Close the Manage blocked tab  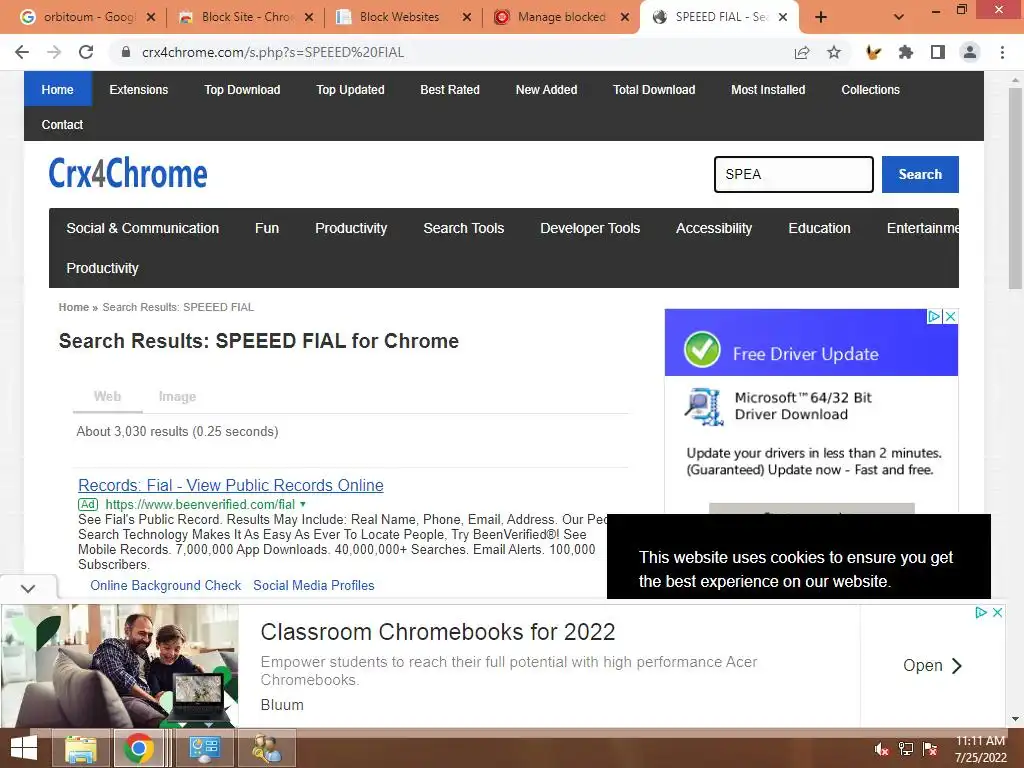(625, 17)
